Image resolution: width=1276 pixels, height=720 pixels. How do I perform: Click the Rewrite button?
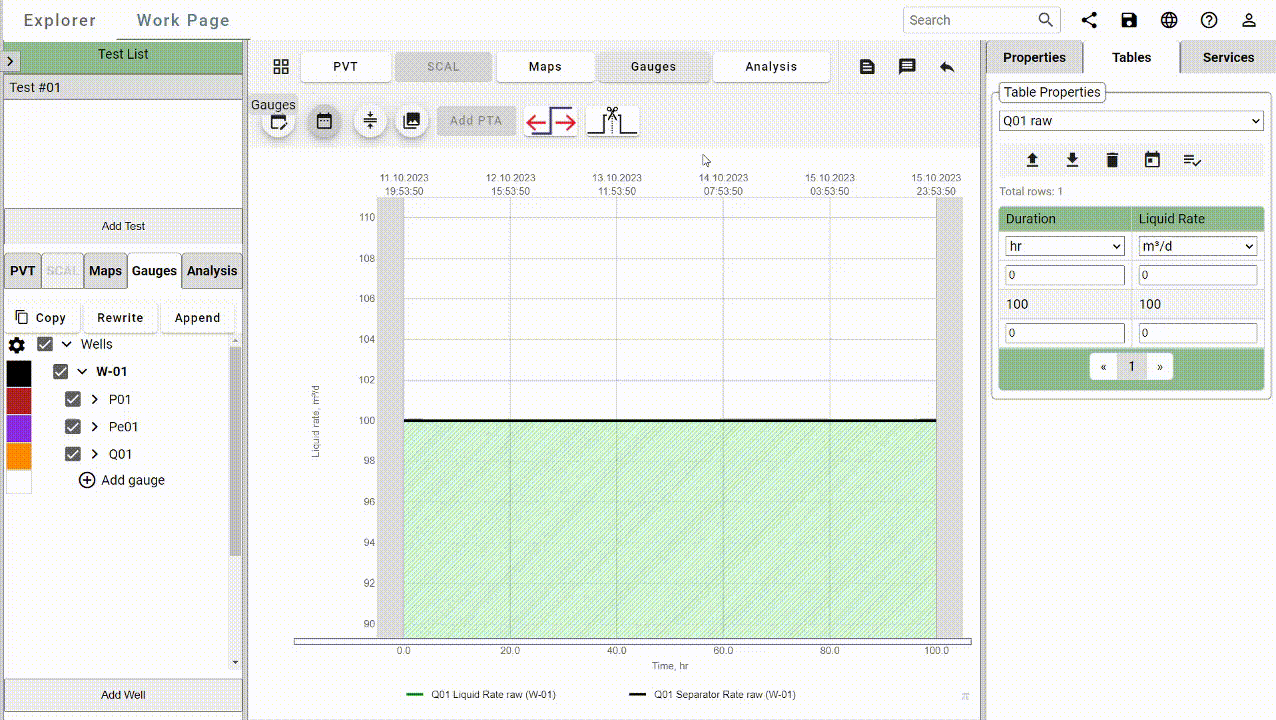[x=120, y=317]
